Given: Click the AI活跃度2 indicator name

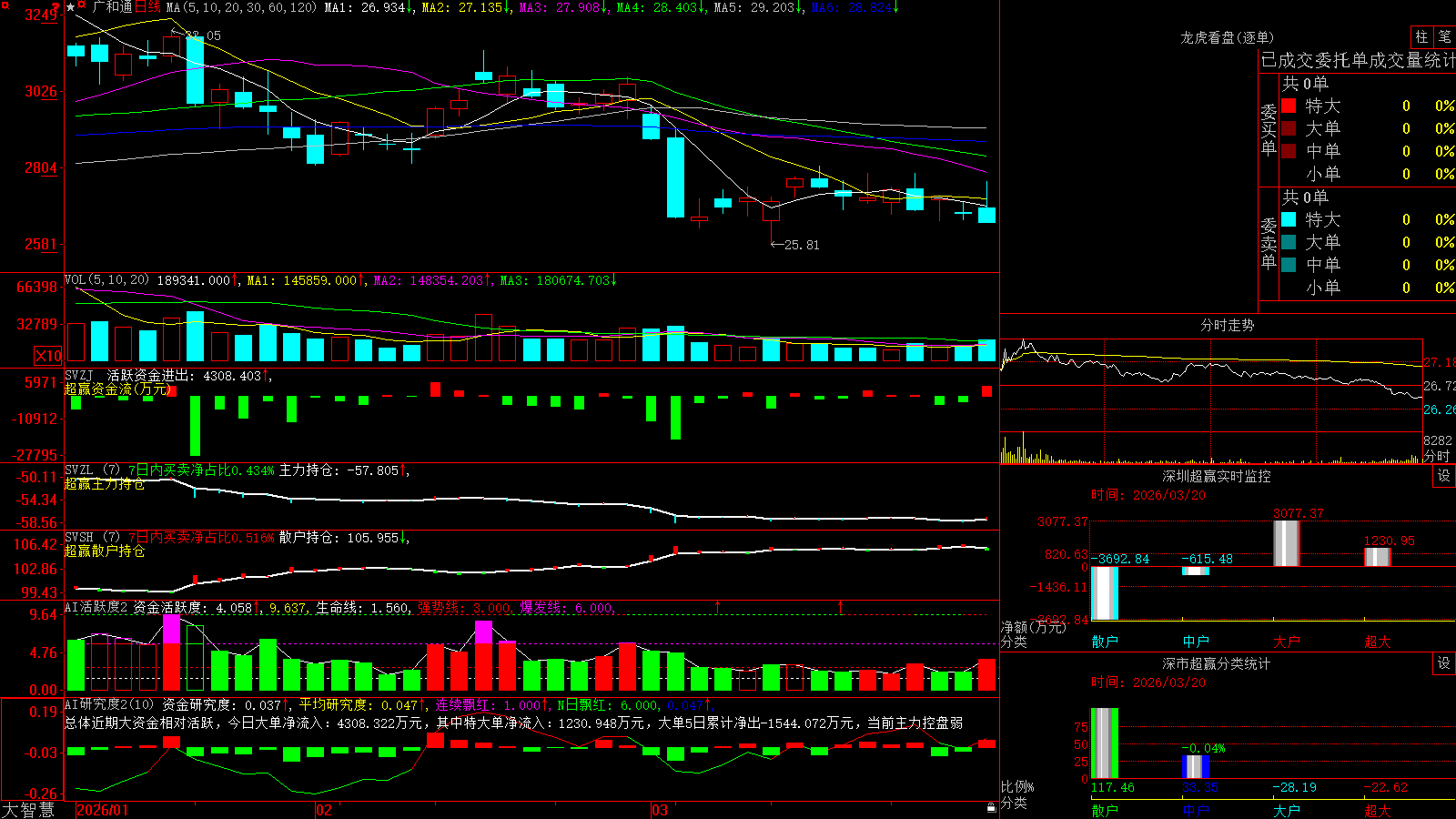Looking at the screenshot, I should pyautogui.click(x=96, y=607).
